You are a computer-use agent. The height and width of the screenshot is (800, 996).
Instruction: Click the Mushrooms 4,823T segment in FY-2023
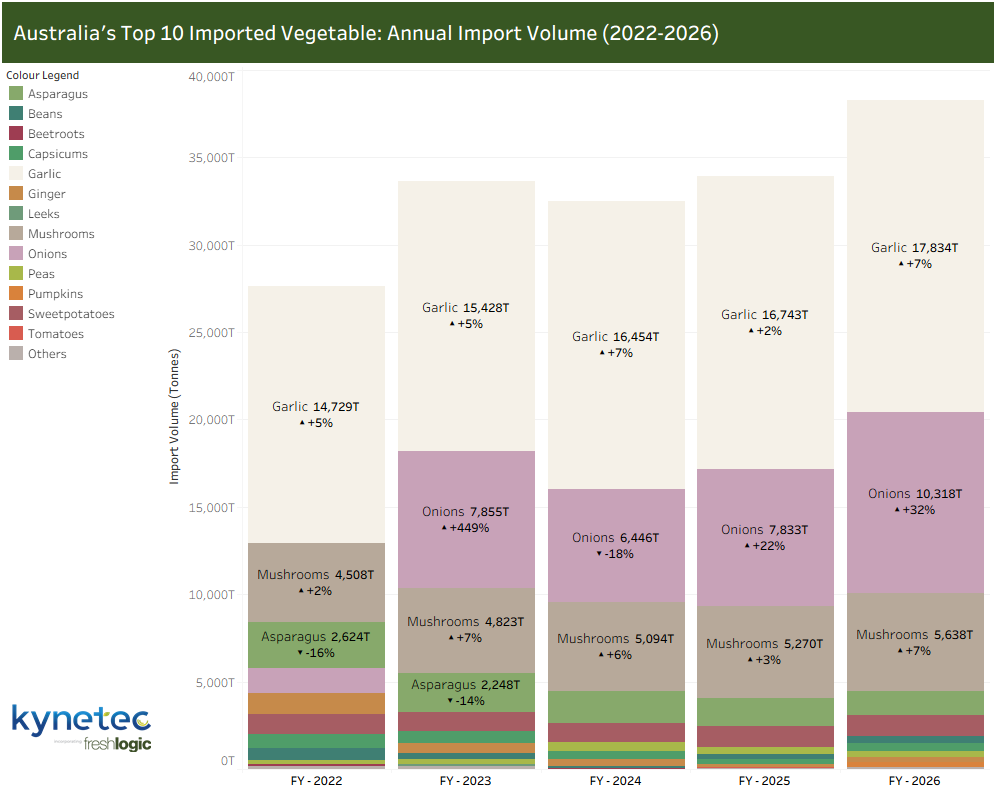pyautogui.click(x=466, y=630)
